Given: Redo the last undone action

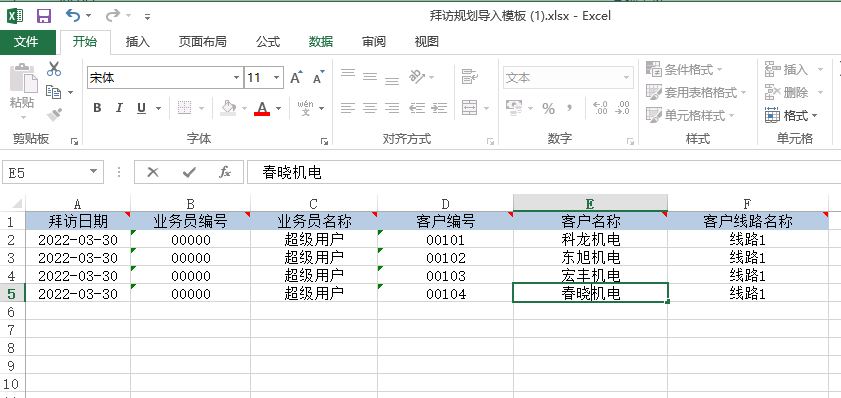Looking at the screenshot, I should [x=113, y=16].
